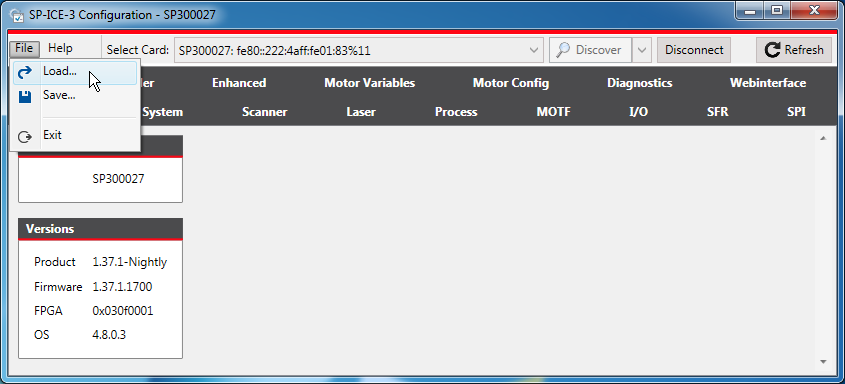Expand the Discover split-button arrow
Screen dimensions: 845x384
click(x=641, y=50)
